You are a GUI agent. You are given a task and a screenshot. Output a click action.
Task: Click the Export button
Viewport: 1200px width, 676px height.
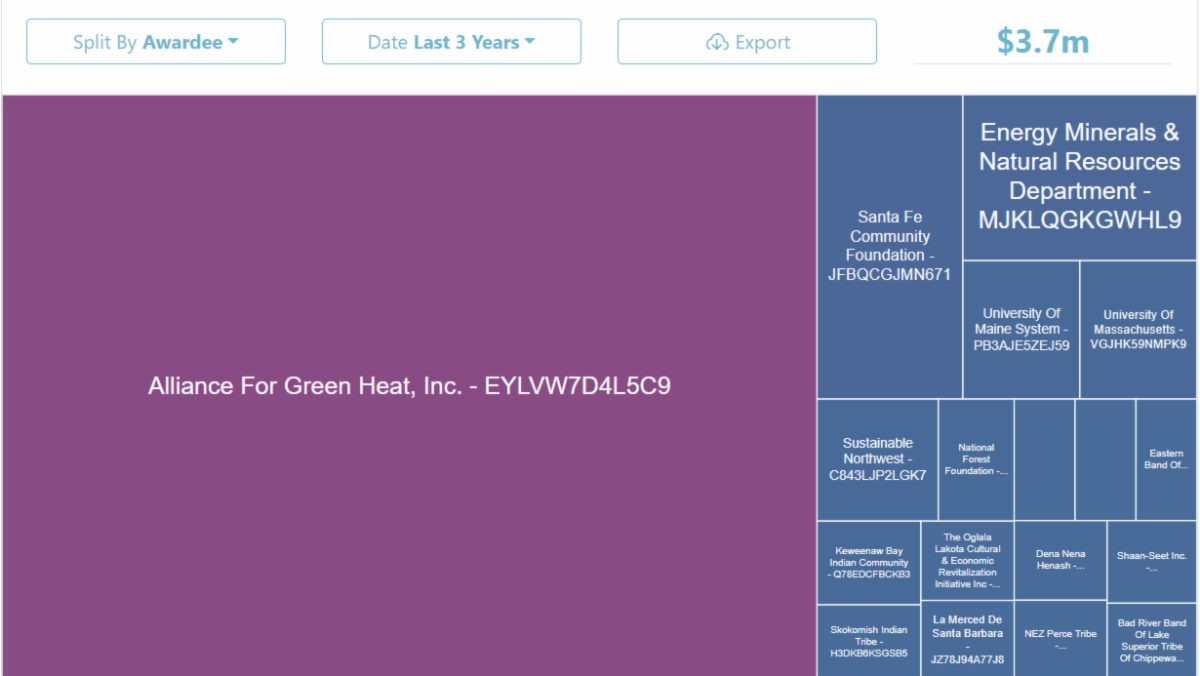[x=747, y=42]
